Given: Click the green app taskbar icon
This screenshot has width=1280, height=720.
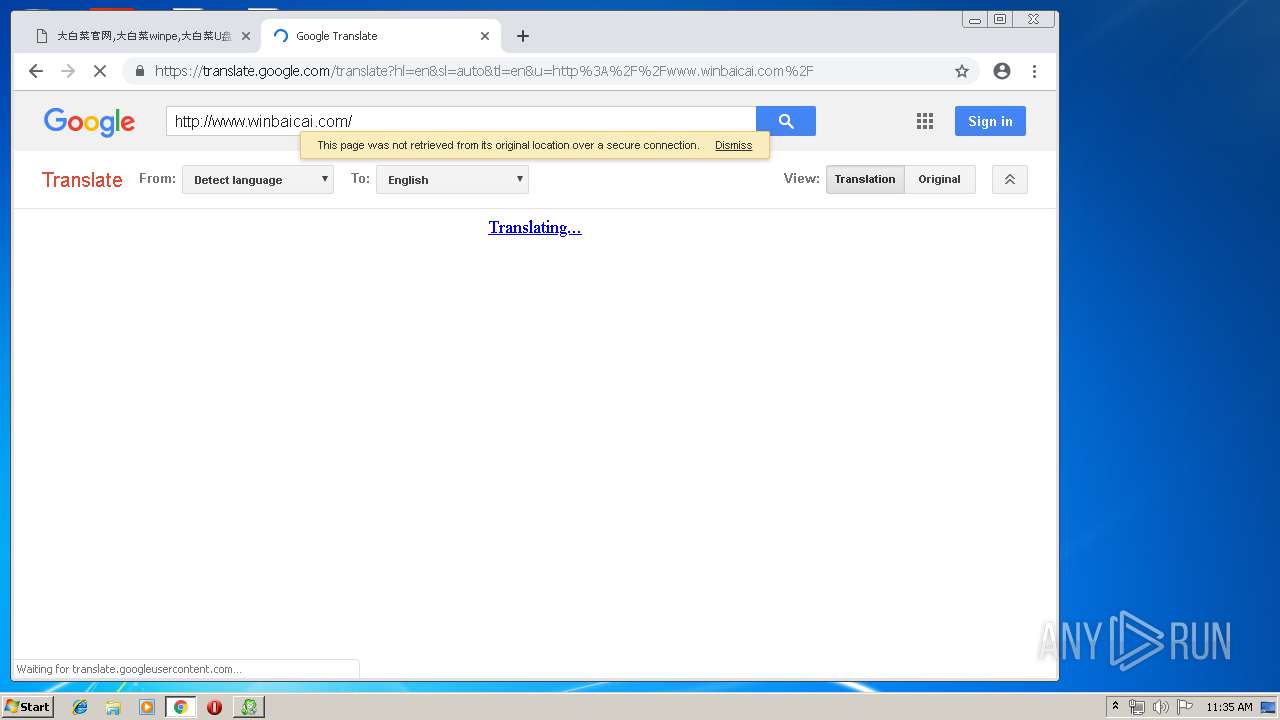Looking at the screenshot, I should 248,707.
